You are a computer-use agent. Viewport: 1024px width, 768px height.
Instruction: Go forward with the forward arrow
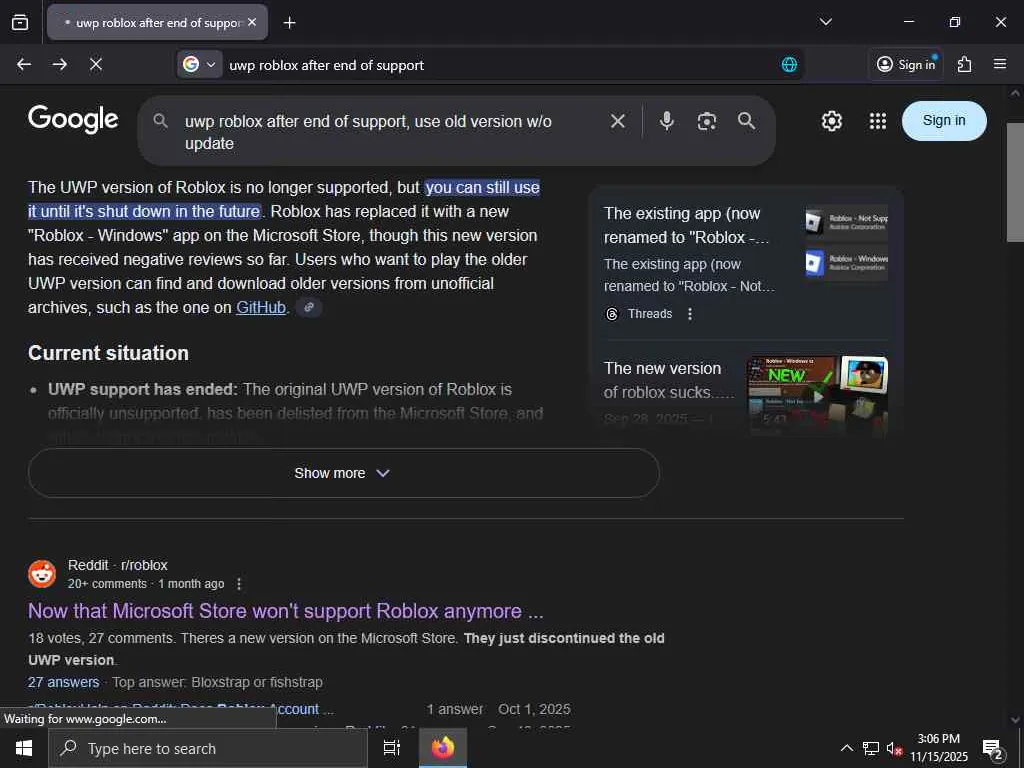59,64
